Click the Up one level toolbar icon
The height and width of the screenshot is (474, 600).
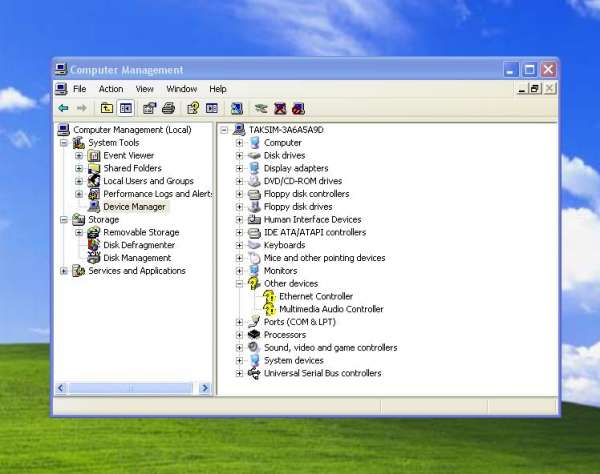[107, 108]
